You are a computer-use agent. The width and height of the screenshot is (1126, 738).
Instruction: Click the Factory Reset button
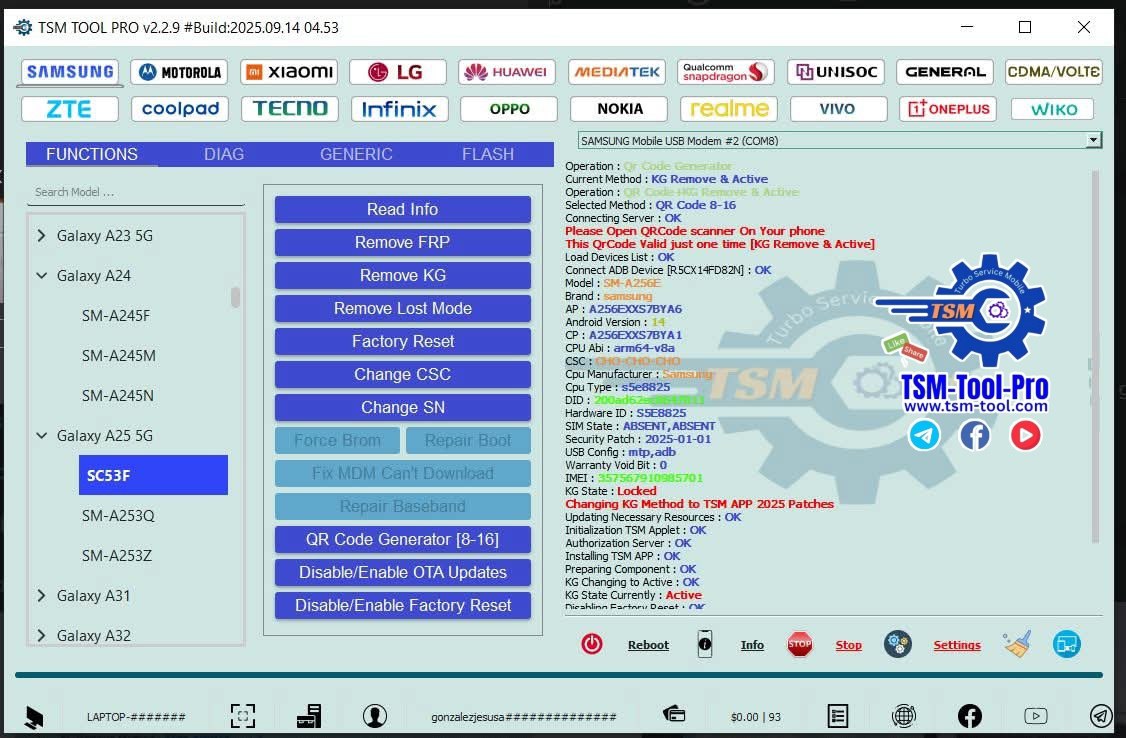403,342
